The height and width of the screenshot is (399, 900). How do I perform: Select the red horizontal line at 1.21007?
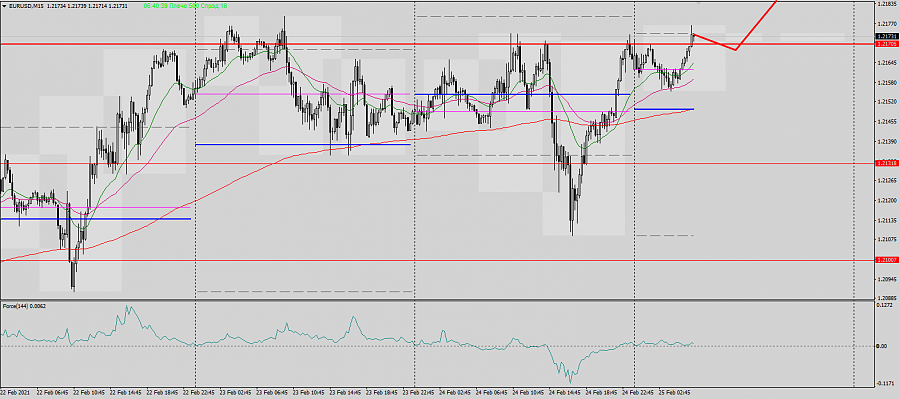(437, 261)
